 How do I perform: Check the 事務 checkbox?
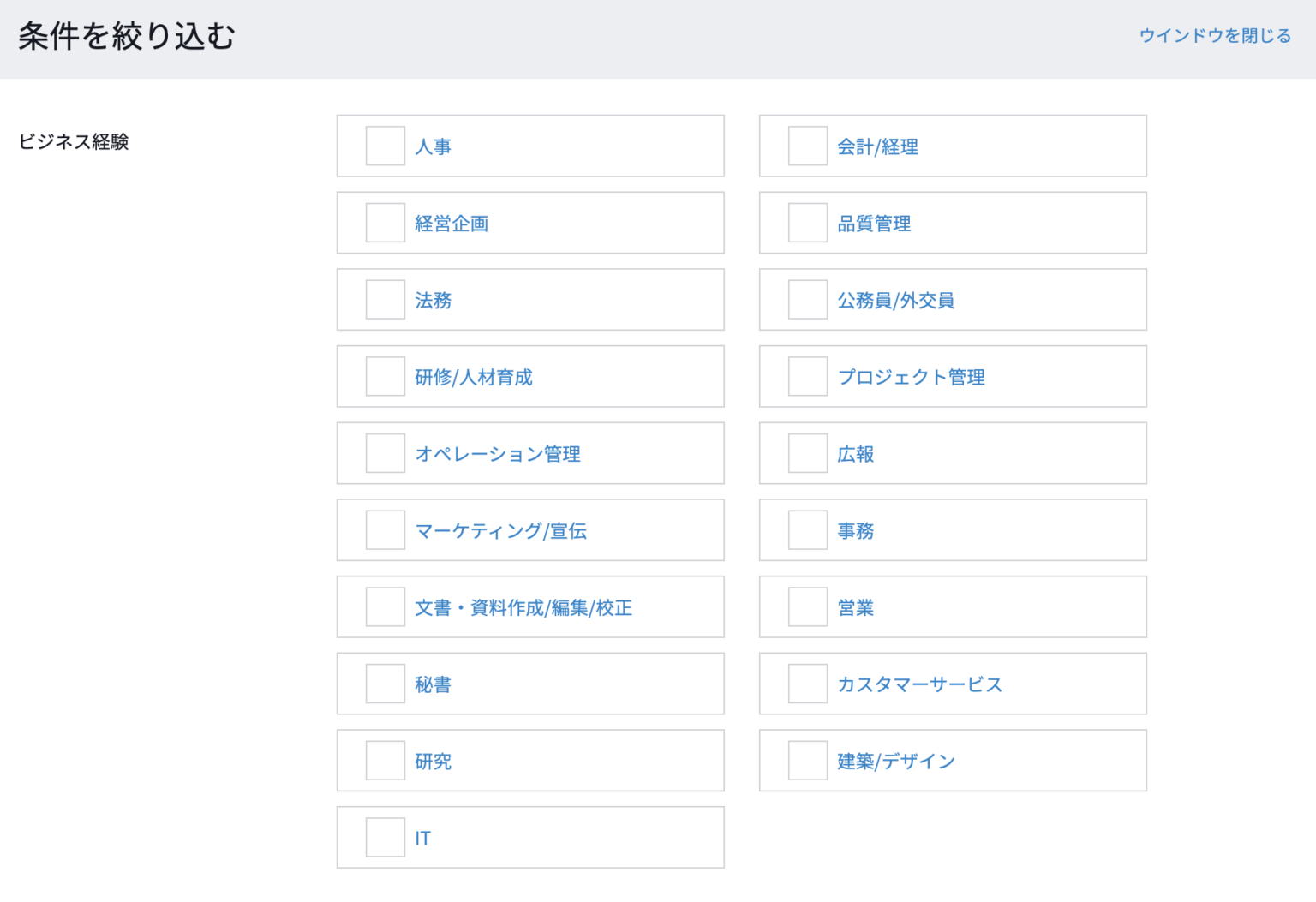[x=807, y=530]
